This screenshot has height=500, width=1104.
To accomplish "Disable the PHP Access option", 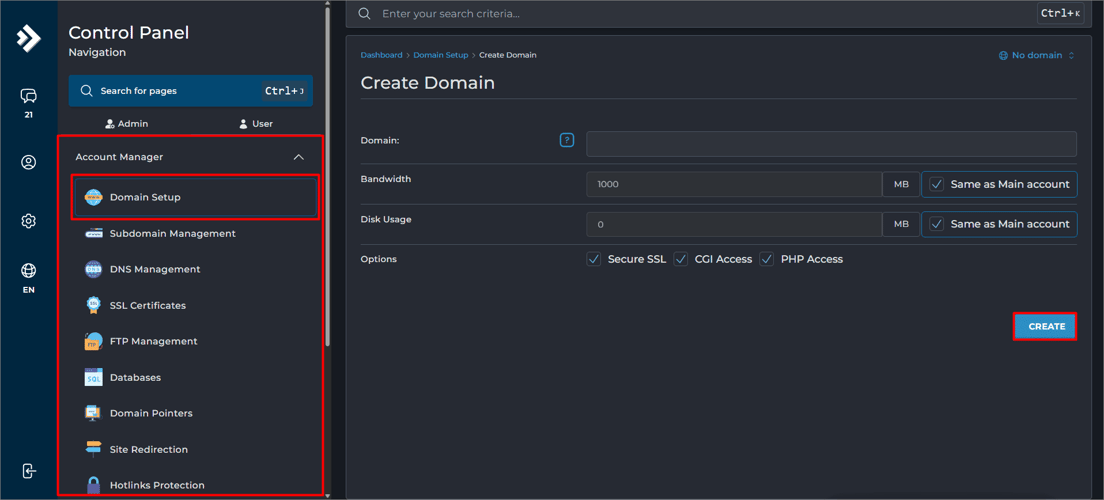I will 767,259.
